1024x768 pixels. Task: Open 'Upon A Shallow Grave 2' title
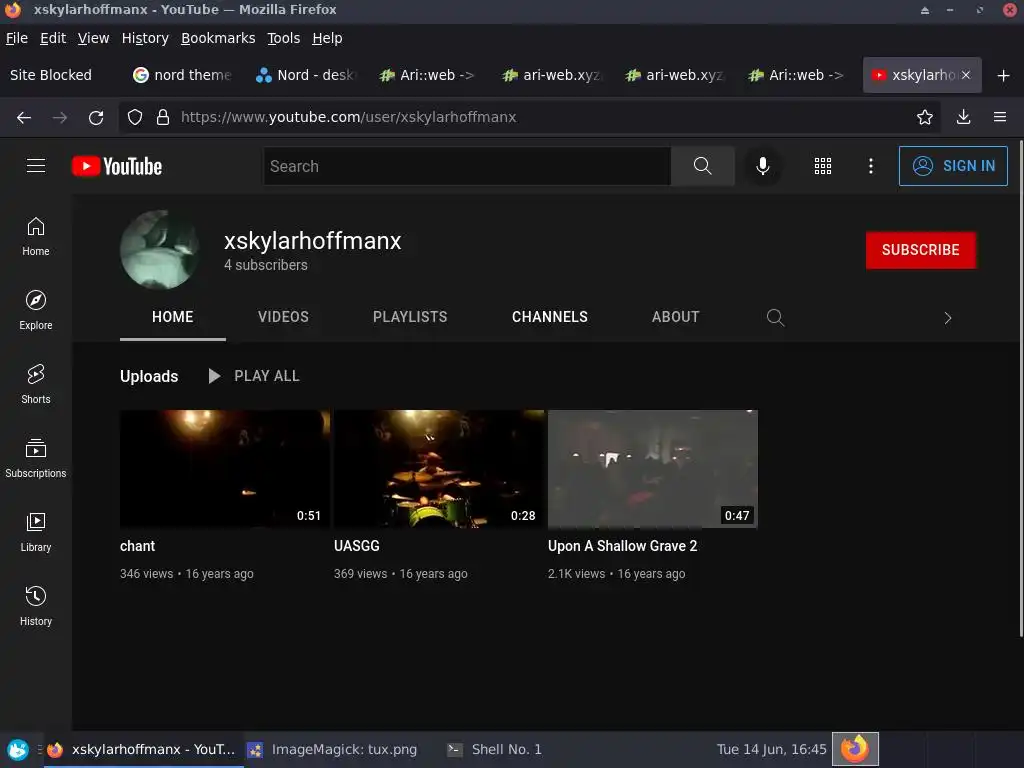tap(622, 546)
